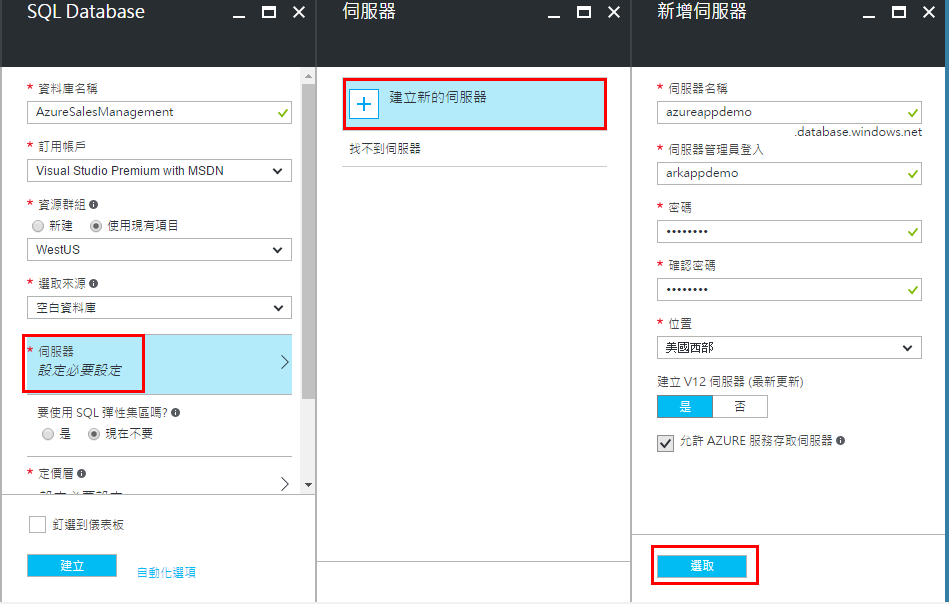Screen dimensions: 949x604
Task: Toggle 釘選到儀表板 checkbox
Action: [x=38, y=524]
